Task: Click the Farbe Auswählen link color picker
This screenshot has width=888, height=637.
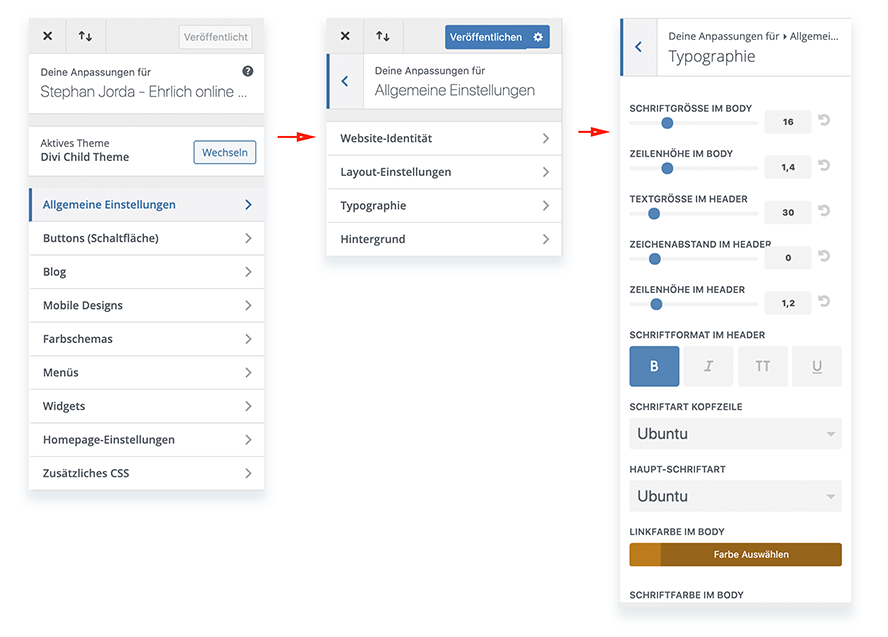Action: 736,555
